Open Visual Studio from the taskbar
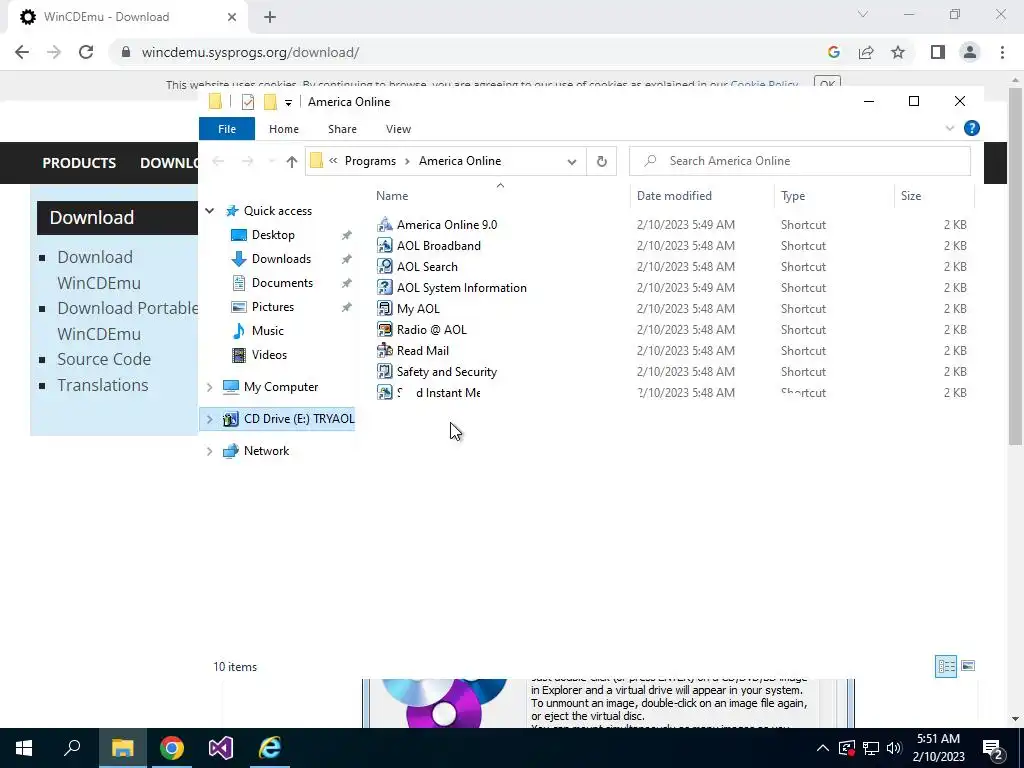The height and width of the screenshot is (768, 1024). pyautogui.click(x=221, y=748)
